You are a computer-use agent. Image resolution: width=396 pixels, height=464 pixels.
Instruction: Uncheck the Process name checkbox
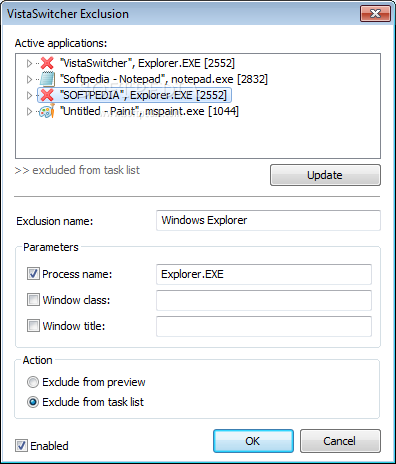click(x=33, y=274)
